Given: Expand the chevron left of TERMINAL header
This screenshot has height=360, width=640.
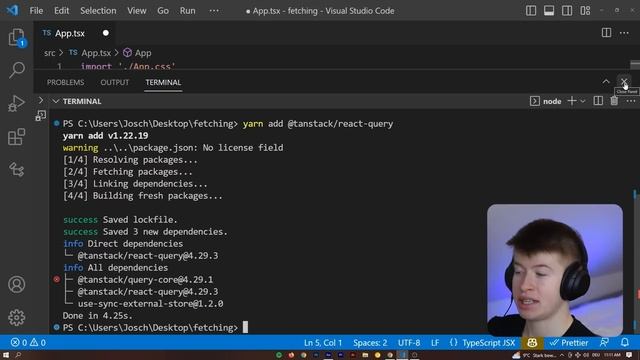Looking at the screenshot, I should [40, 100].
